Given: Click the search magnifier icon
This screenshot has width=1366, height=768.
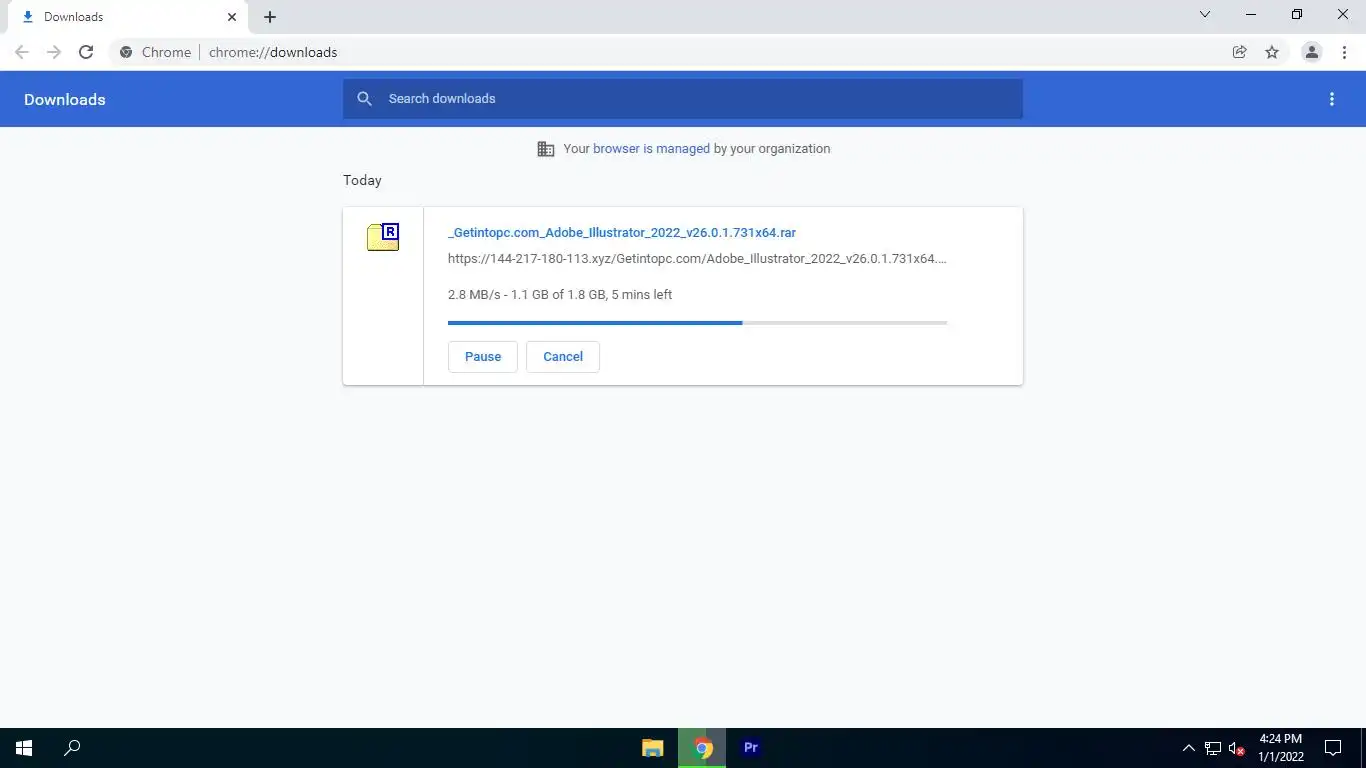Looking at the screenshot, I should [x=365, y=99].
